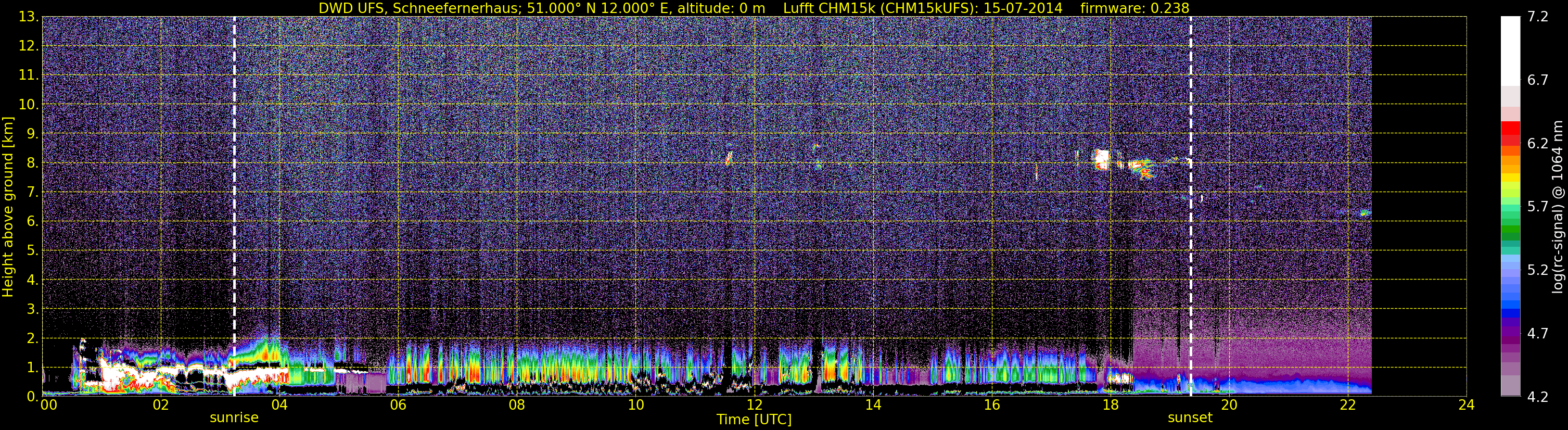Click the '16' tick on the time axis
The width and height of the screenshot is (1568, 430).
(x=991, y=405)
